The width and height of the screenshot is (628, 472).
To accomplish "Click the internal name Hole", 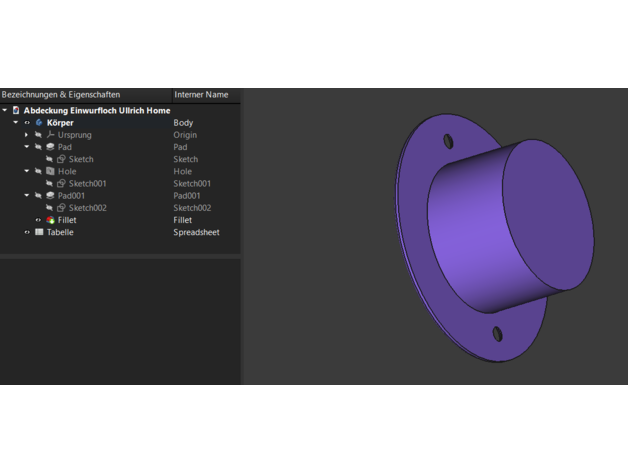I will [x=183, y=171].
